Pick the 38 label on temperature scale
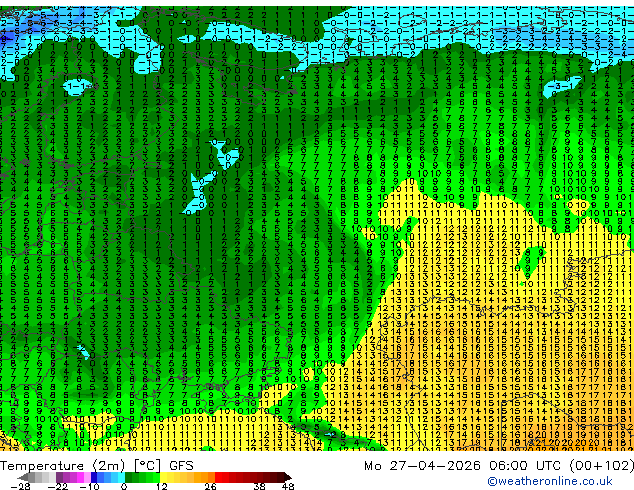The height and width of the screenshot is (490, 634). pyautogui.click(x=259, y=486)
